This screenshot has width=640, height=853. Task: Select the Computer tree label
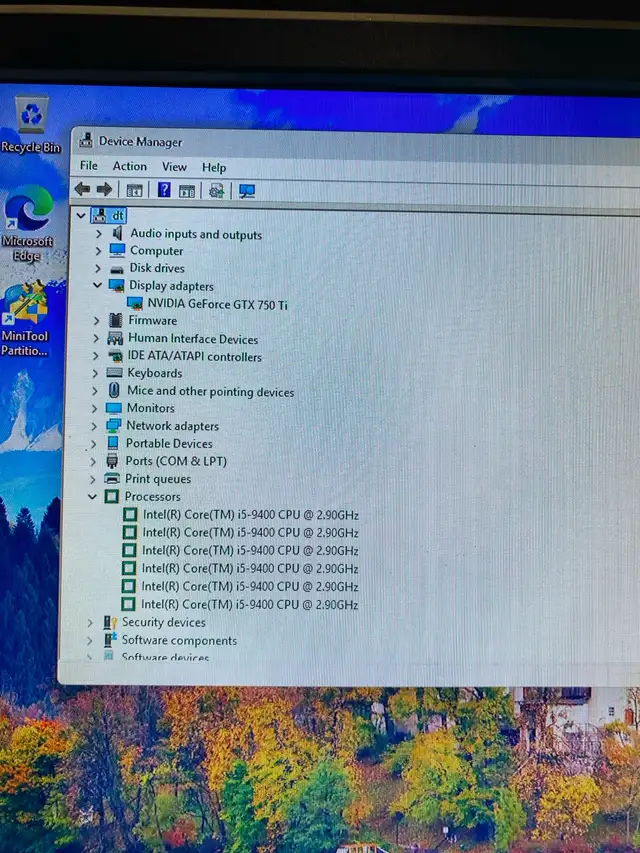157,251
